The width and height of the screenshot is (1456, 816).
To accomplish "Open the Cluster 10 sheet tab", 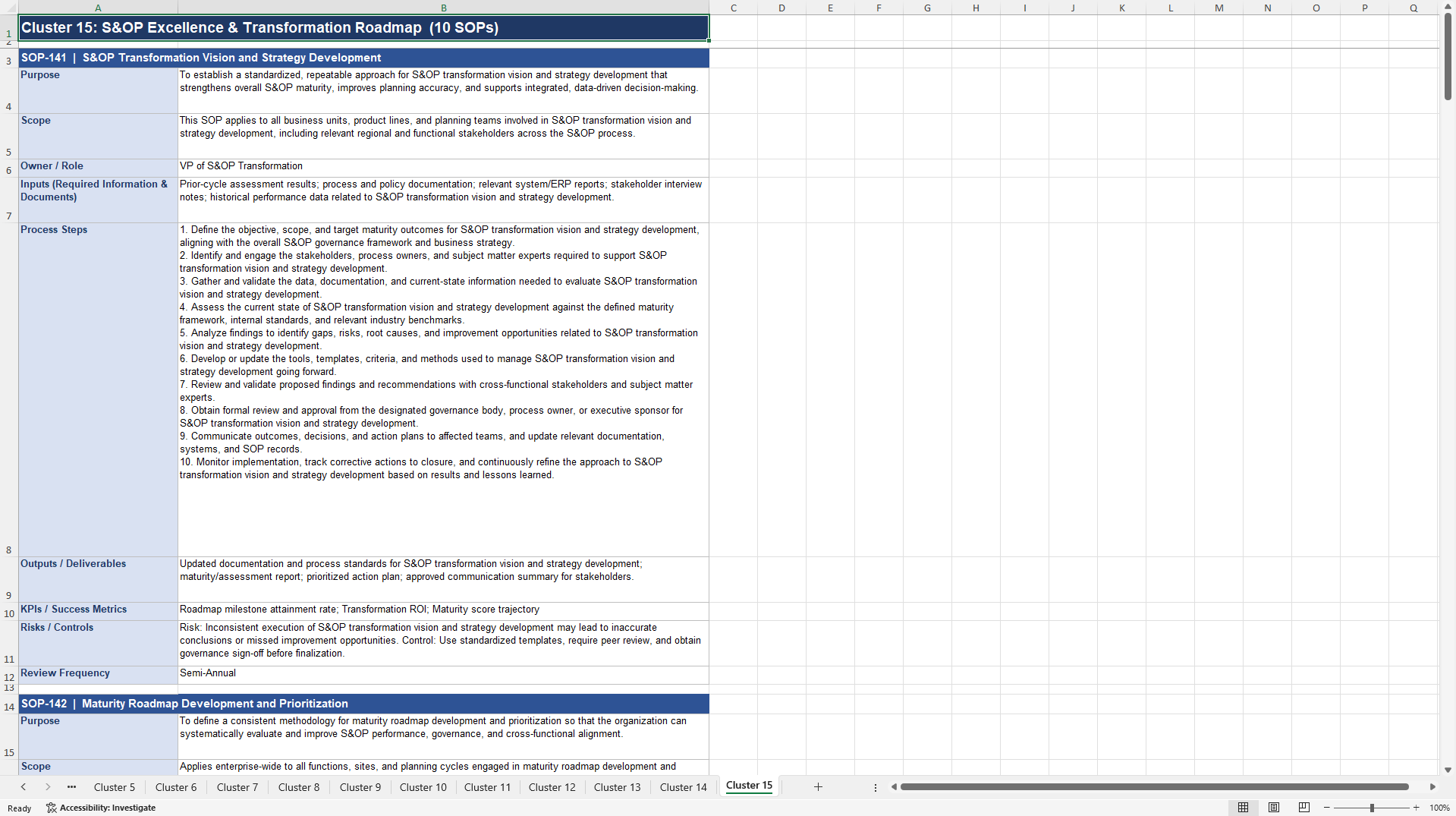I will tap(423, 787).
